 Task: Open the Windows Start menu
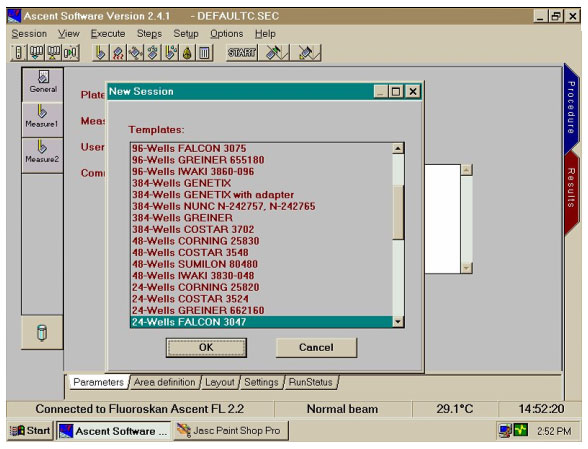tap(30, 431)
